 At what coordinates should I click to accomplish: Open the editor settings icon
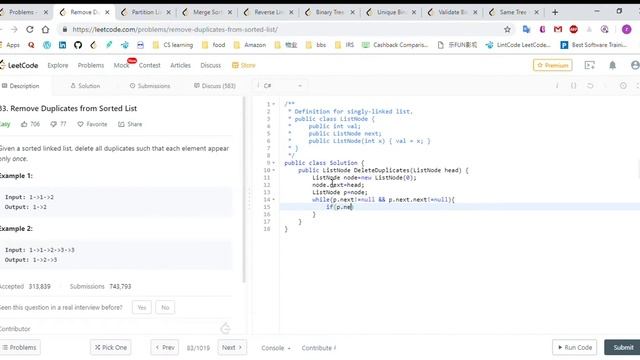coord(623,86)
